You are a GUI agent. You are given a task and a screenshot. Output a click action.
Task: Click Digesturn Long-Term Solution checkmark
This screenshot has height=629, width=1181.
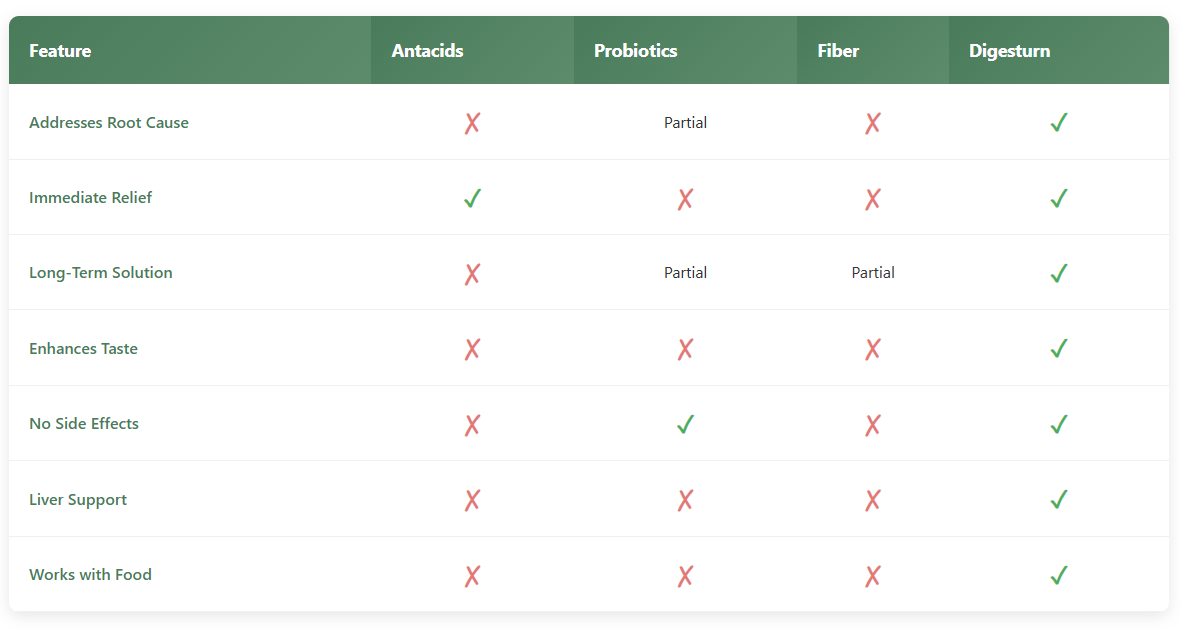pos(1059,273)
